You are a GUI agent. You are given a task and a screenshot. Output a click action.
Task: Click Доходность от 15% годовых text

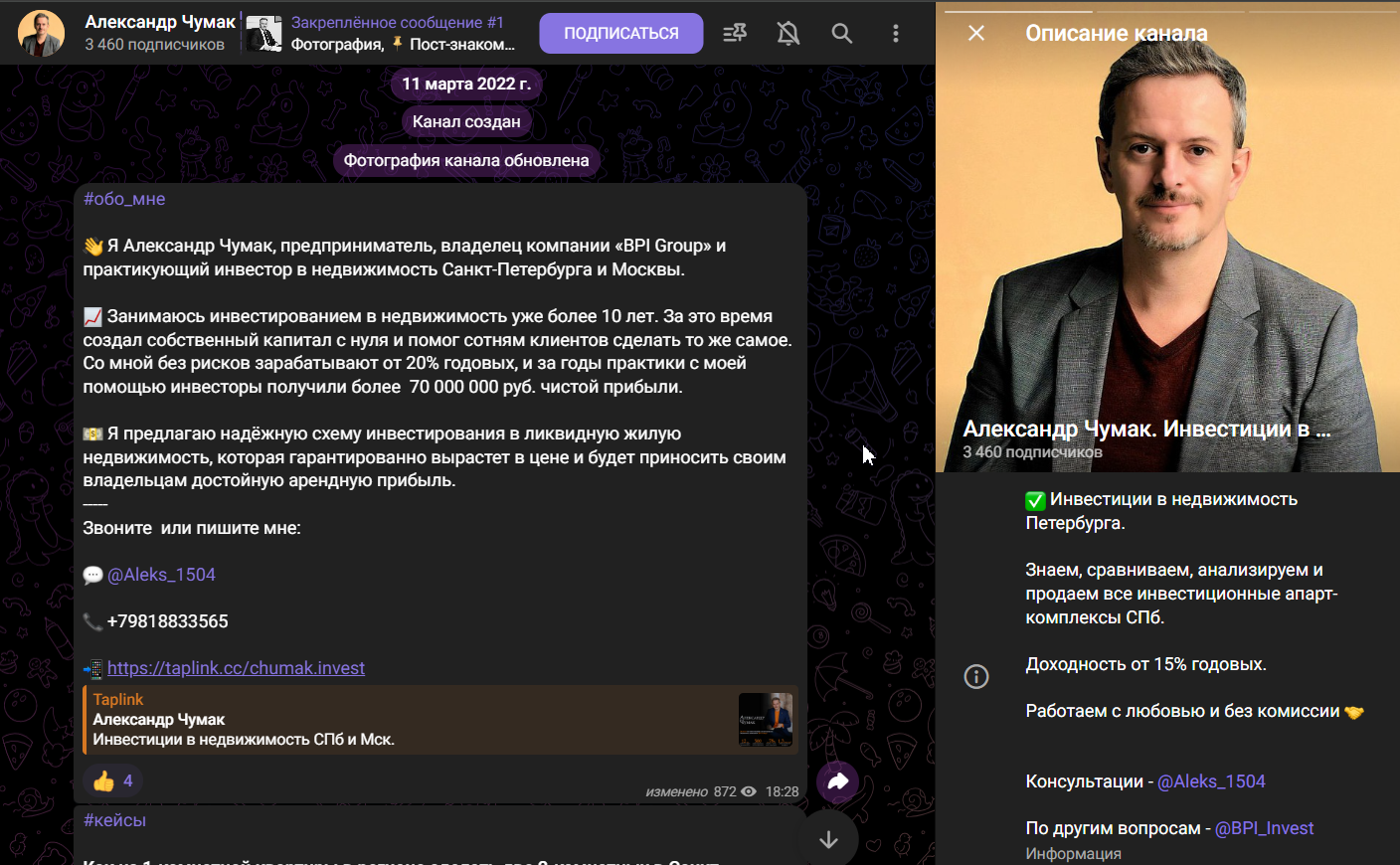[x=1145, y=664]
